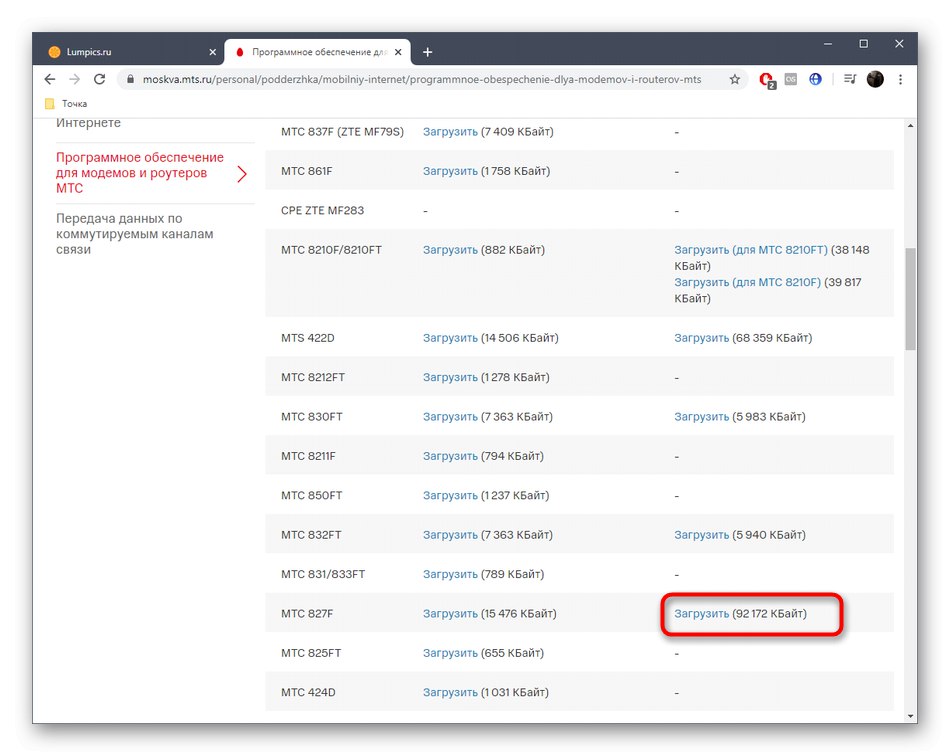Click Загрузить (для МТС 8210F) link
The image size is (950, 756).
click(x=748, y=282)
